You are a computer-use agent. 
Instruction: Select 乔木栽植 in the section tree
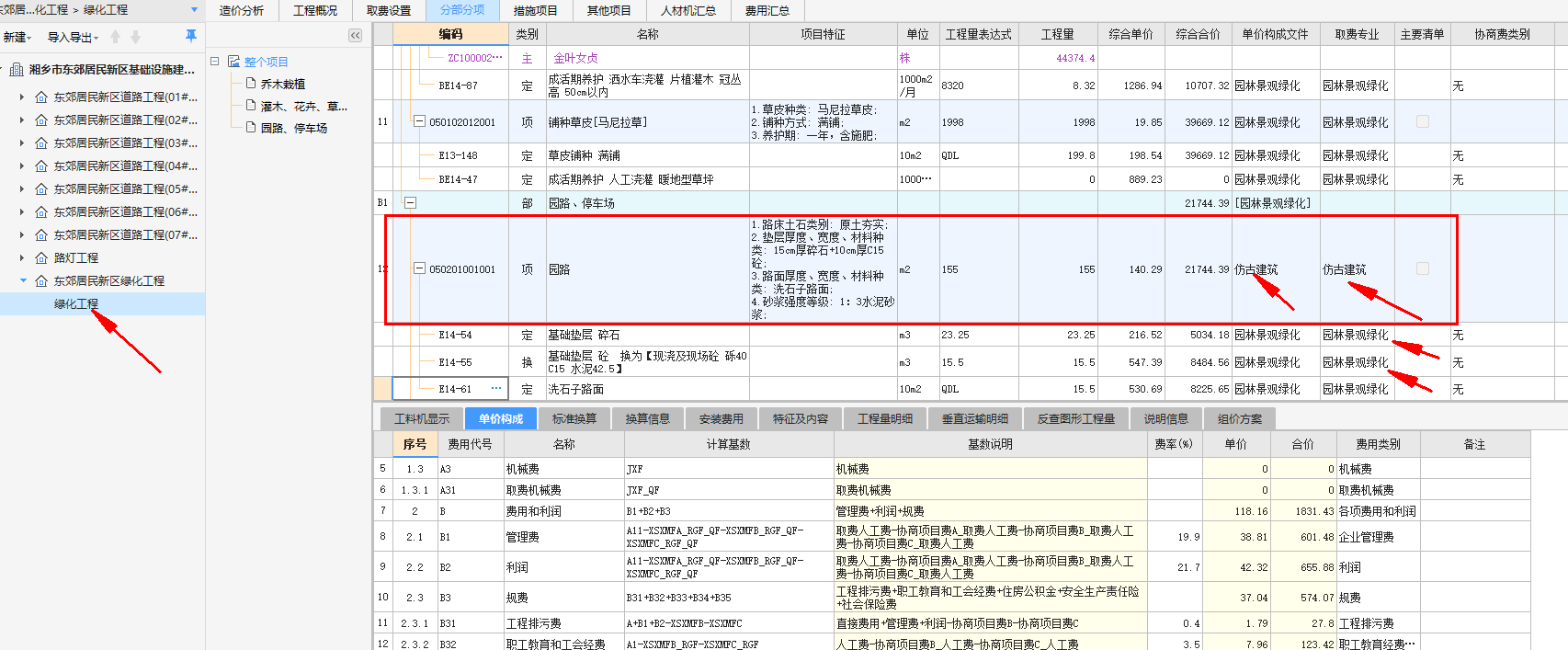click(283, 84)
